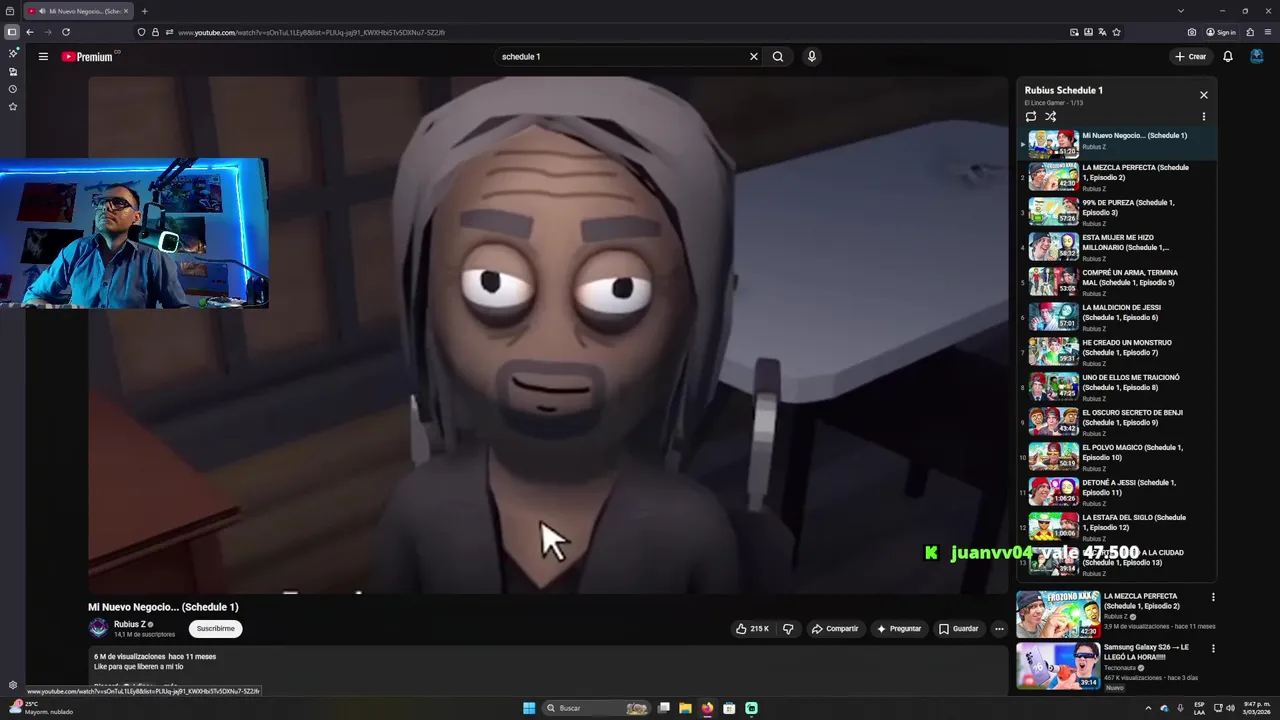Open the browser translate page icon

[1103, 32]
